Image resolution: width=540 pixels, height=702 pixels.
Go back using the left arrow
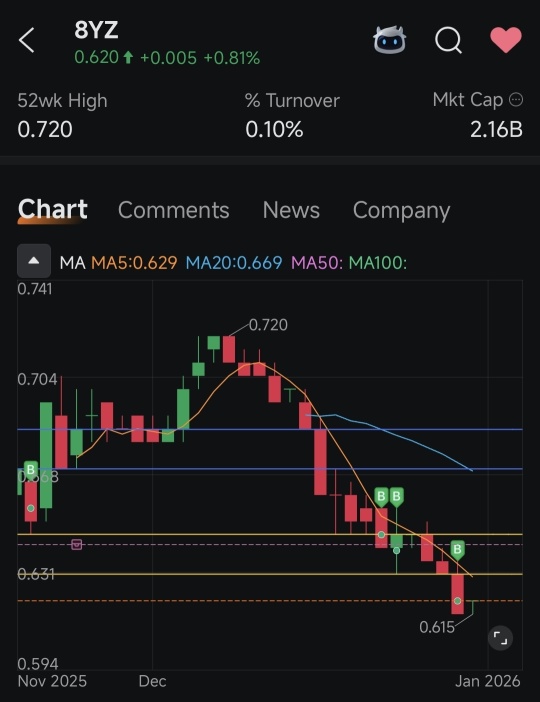(x=26, y=40)
